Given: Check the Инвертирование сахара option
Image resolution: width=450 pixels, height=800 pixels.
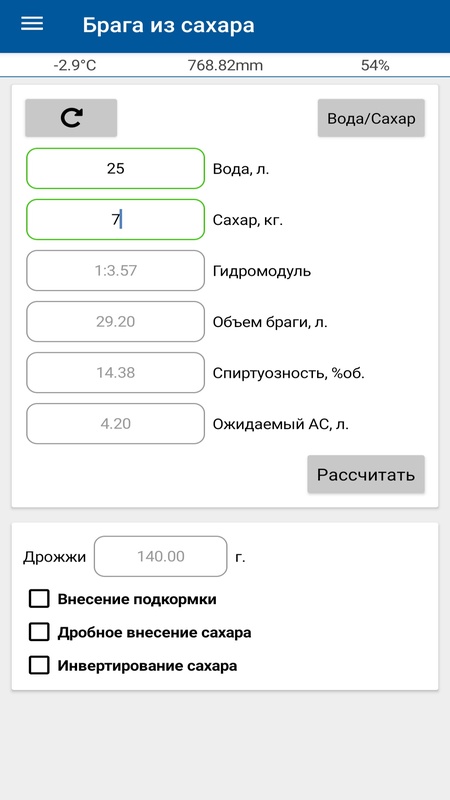Looking at the screenshot, I should [39, 666].
